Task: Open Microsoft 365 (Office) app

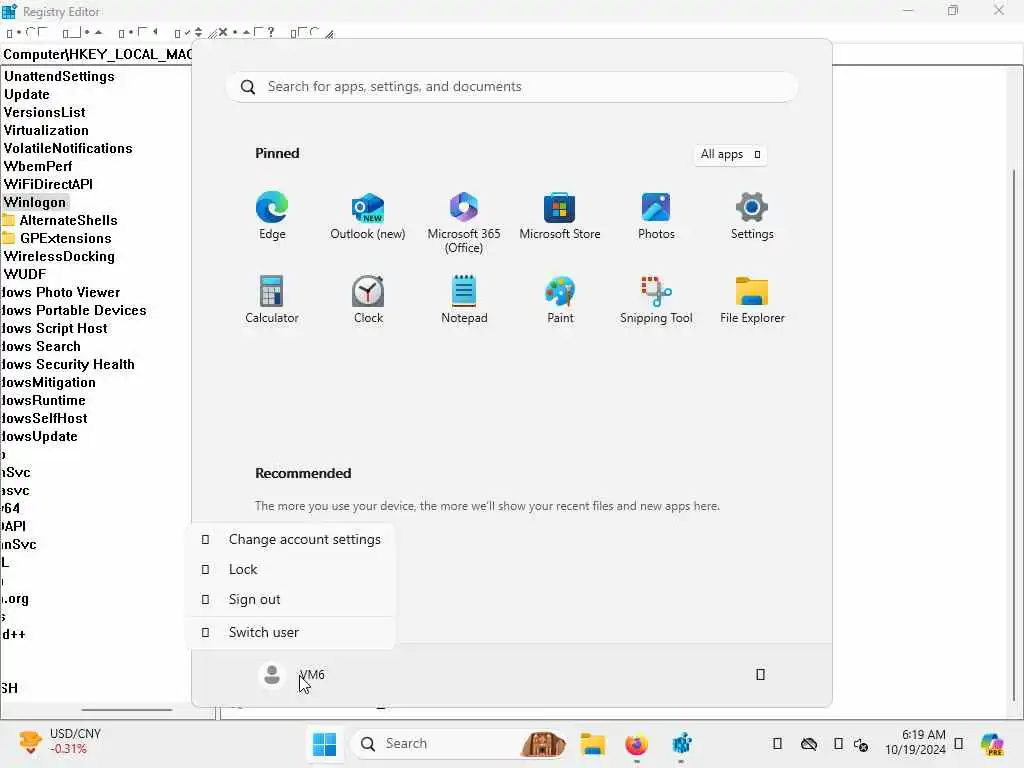Action: (x=464, y=223)
